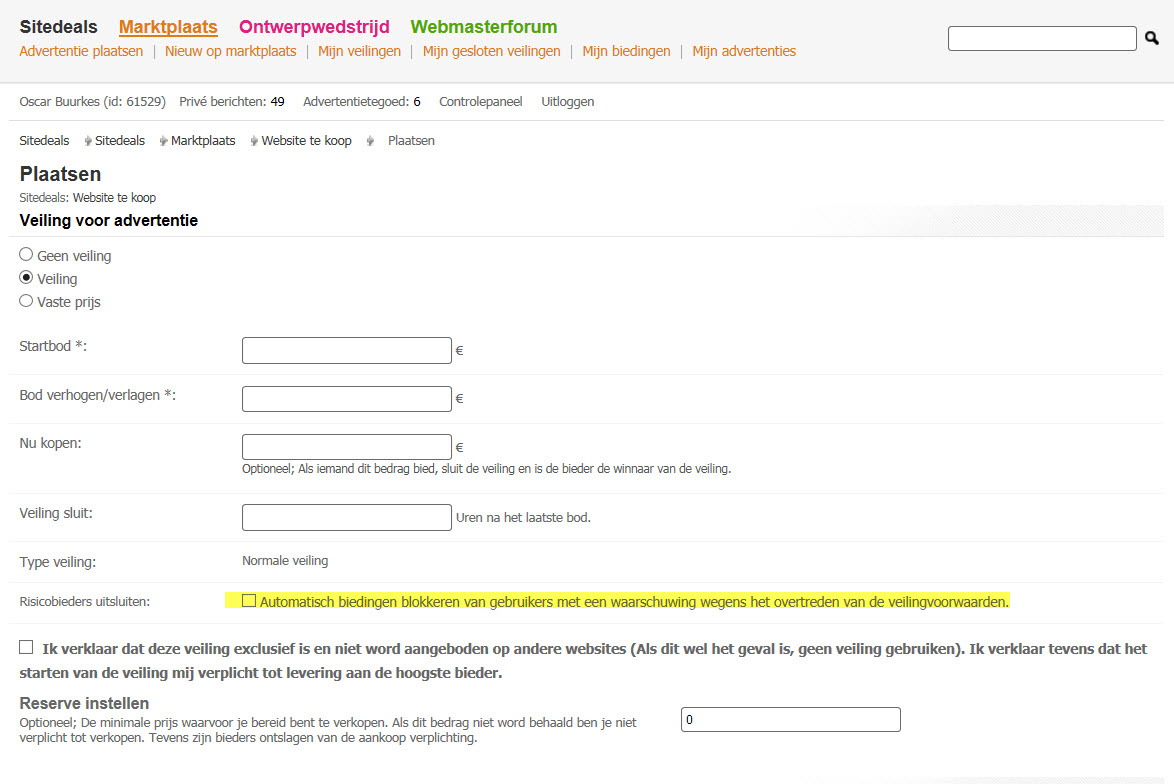
Task: Click Uitloggen to log out
Action: click(568, 101)
